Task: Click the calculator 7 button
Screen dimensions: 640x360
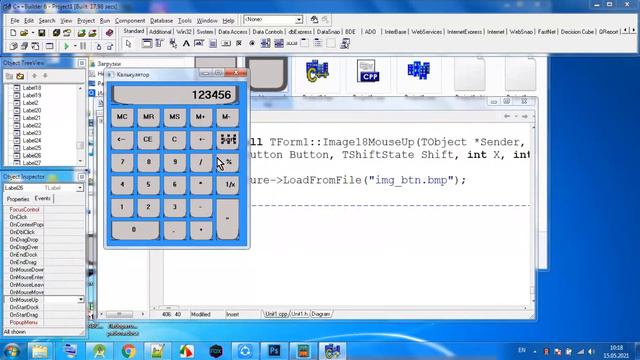Action: 122,162
